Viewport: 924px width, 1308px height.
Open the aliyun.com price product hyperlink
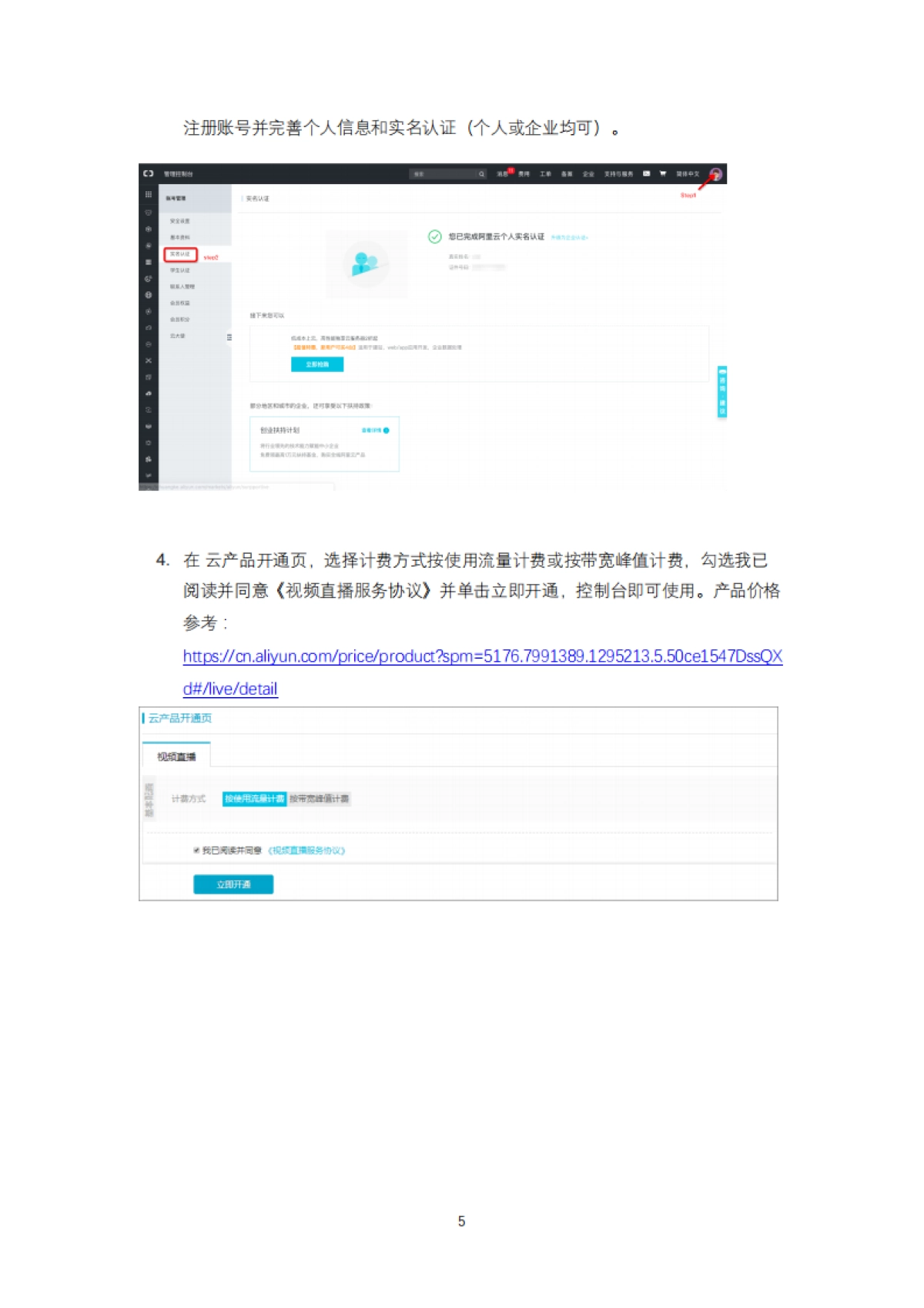click(483, 656)
